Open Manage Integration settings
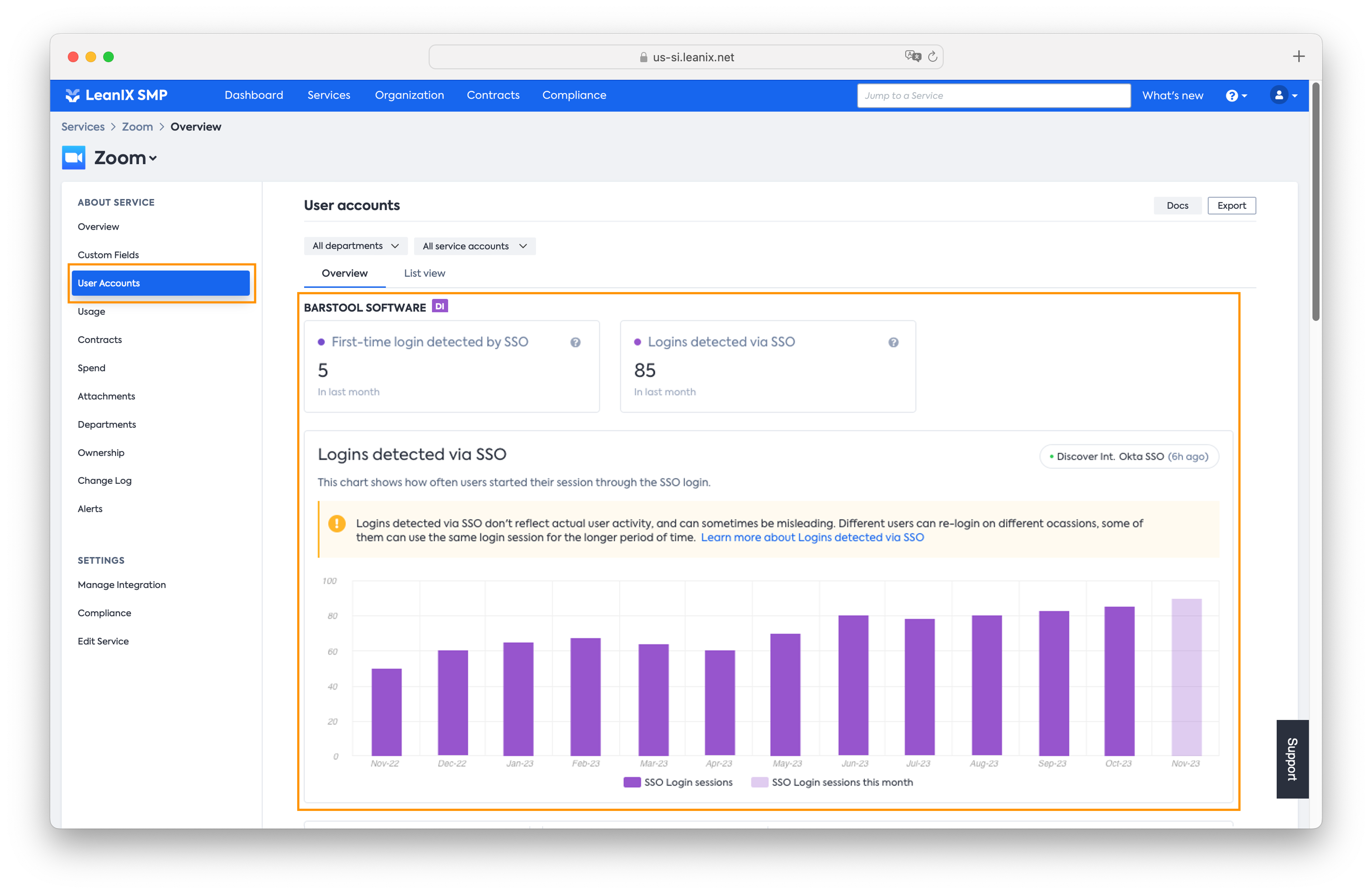 tap(122, 585)
